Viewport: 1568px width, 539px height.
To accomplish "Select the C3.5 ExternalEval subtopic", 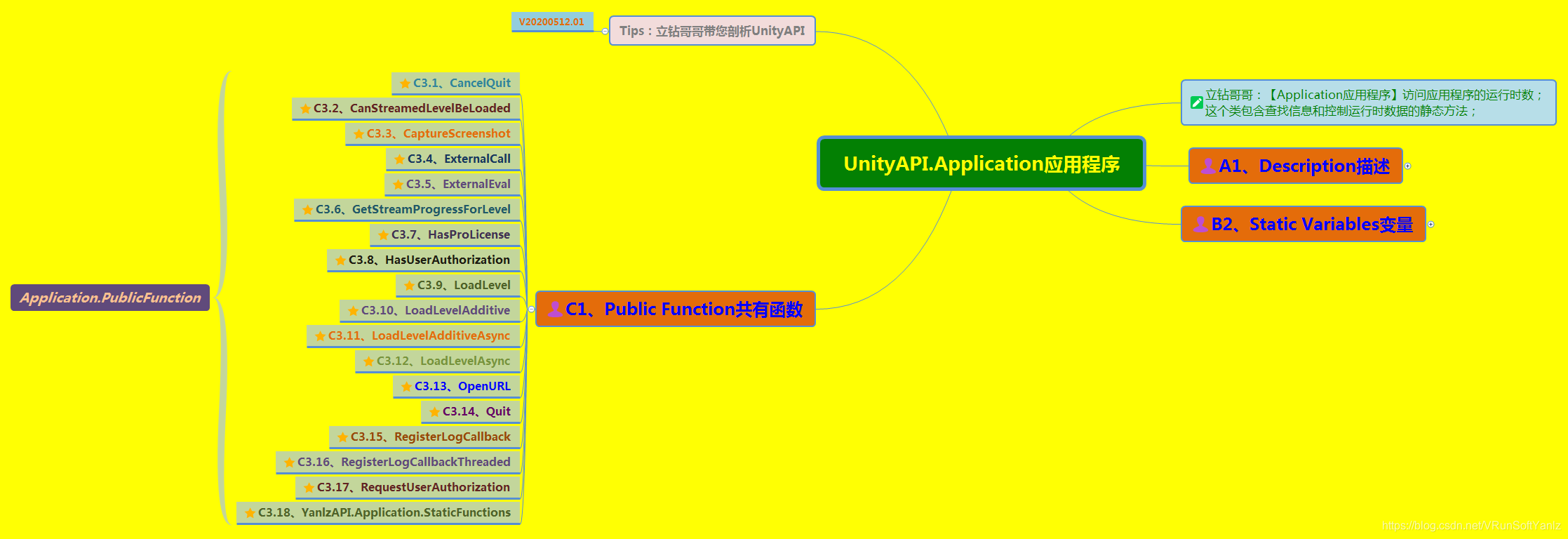I will 453,185.
